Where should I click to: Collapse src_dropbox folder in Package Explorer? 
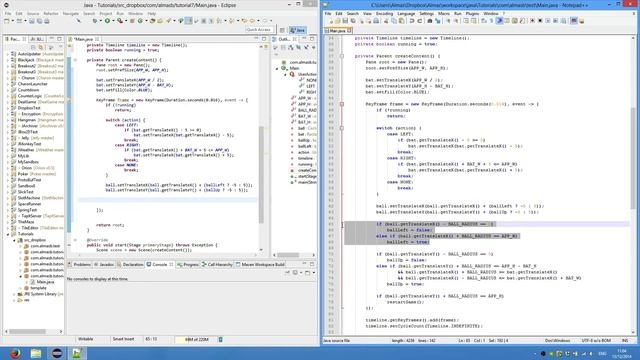[x=14, y=240]
